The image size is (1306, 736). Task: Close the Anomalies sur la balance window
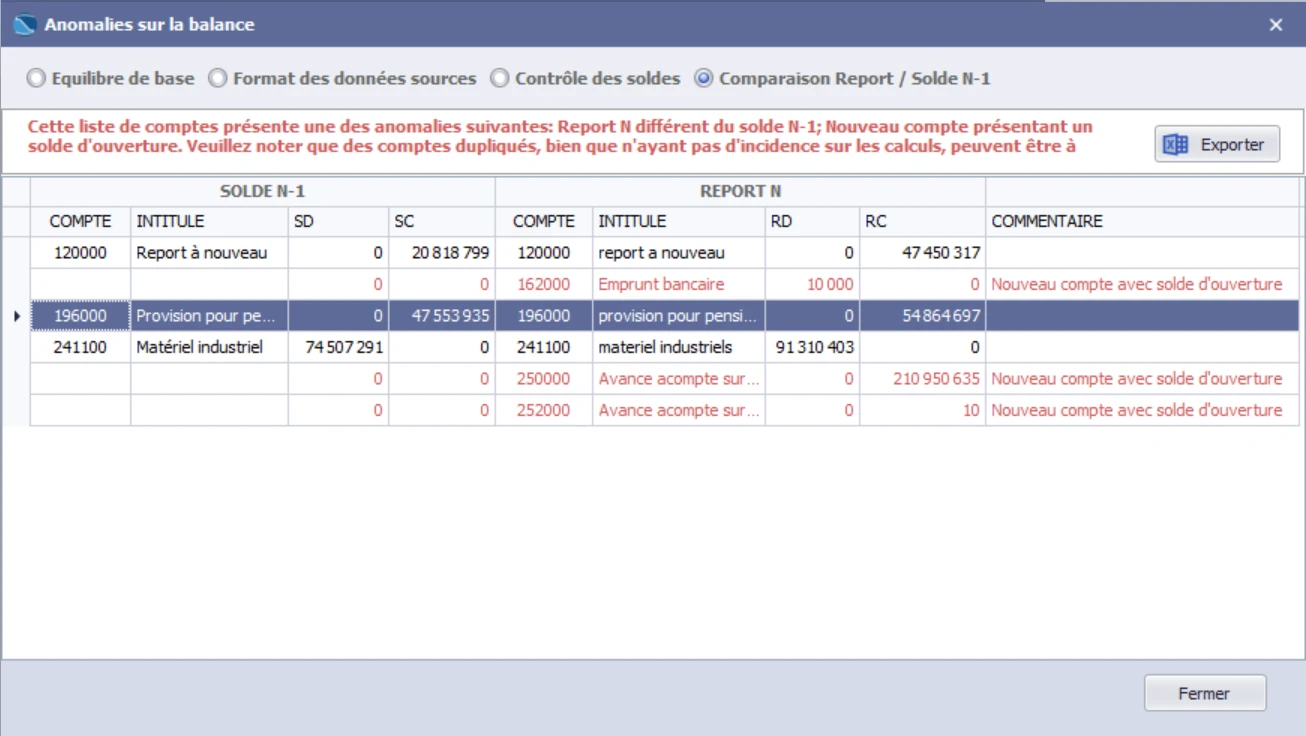[x=1276, y=25]
